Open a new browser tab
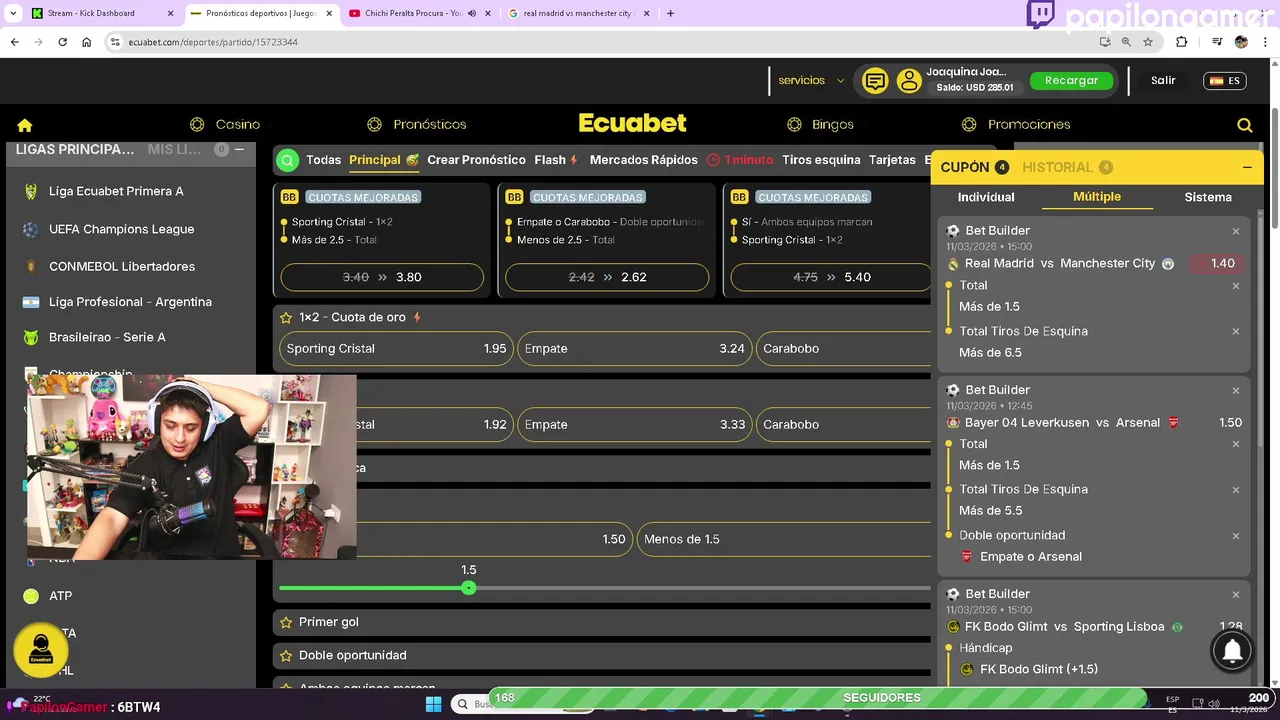This screenshot has height=720, width=1280. point(670,13)
